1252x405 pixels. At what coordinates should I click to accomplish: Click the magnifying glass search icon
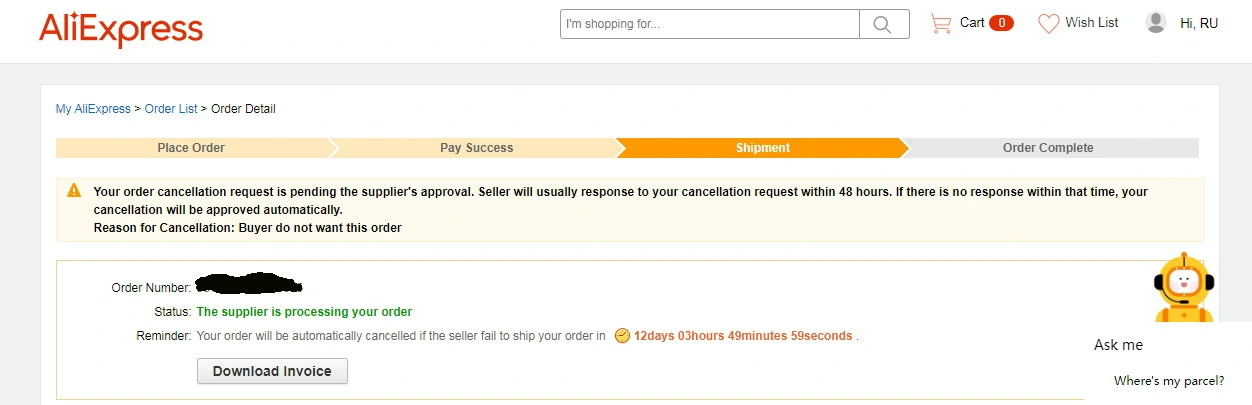[884, 24]
